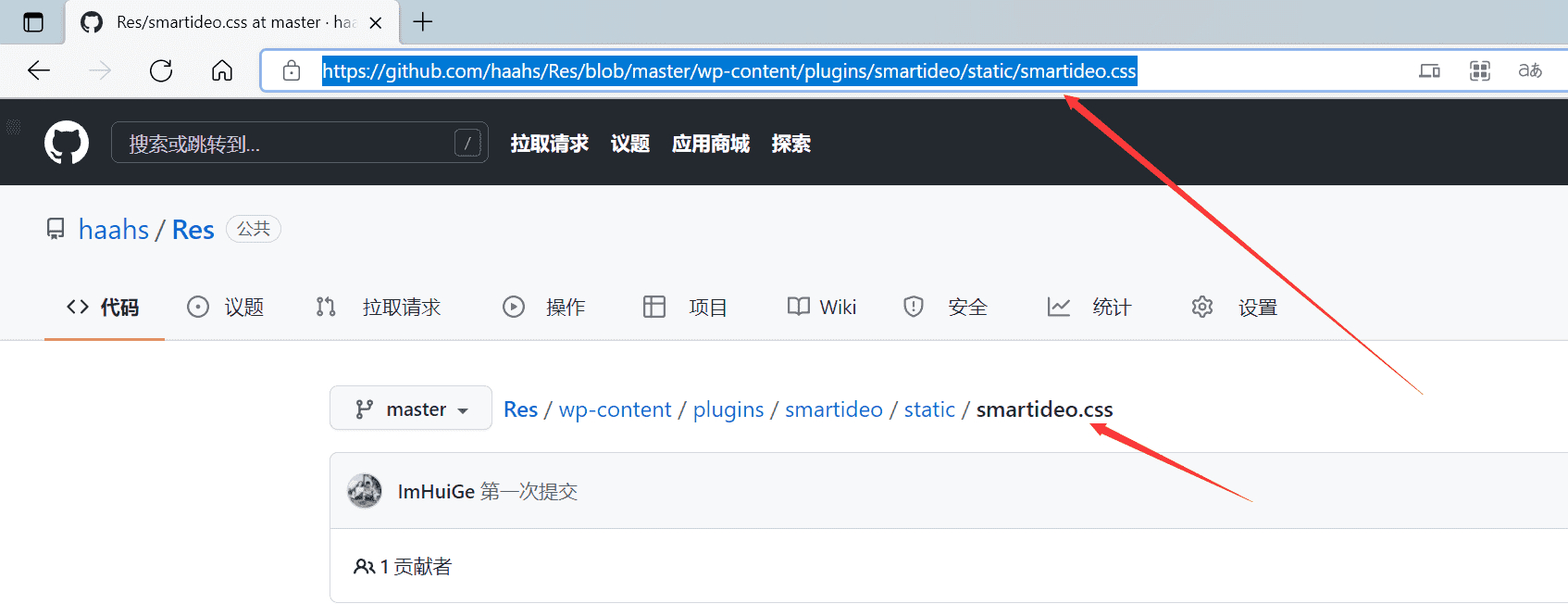The image size is (1568, 604).
Task: Click the plugins breadcrumb link
Action: pyautogui.click(x=728, y=409)
